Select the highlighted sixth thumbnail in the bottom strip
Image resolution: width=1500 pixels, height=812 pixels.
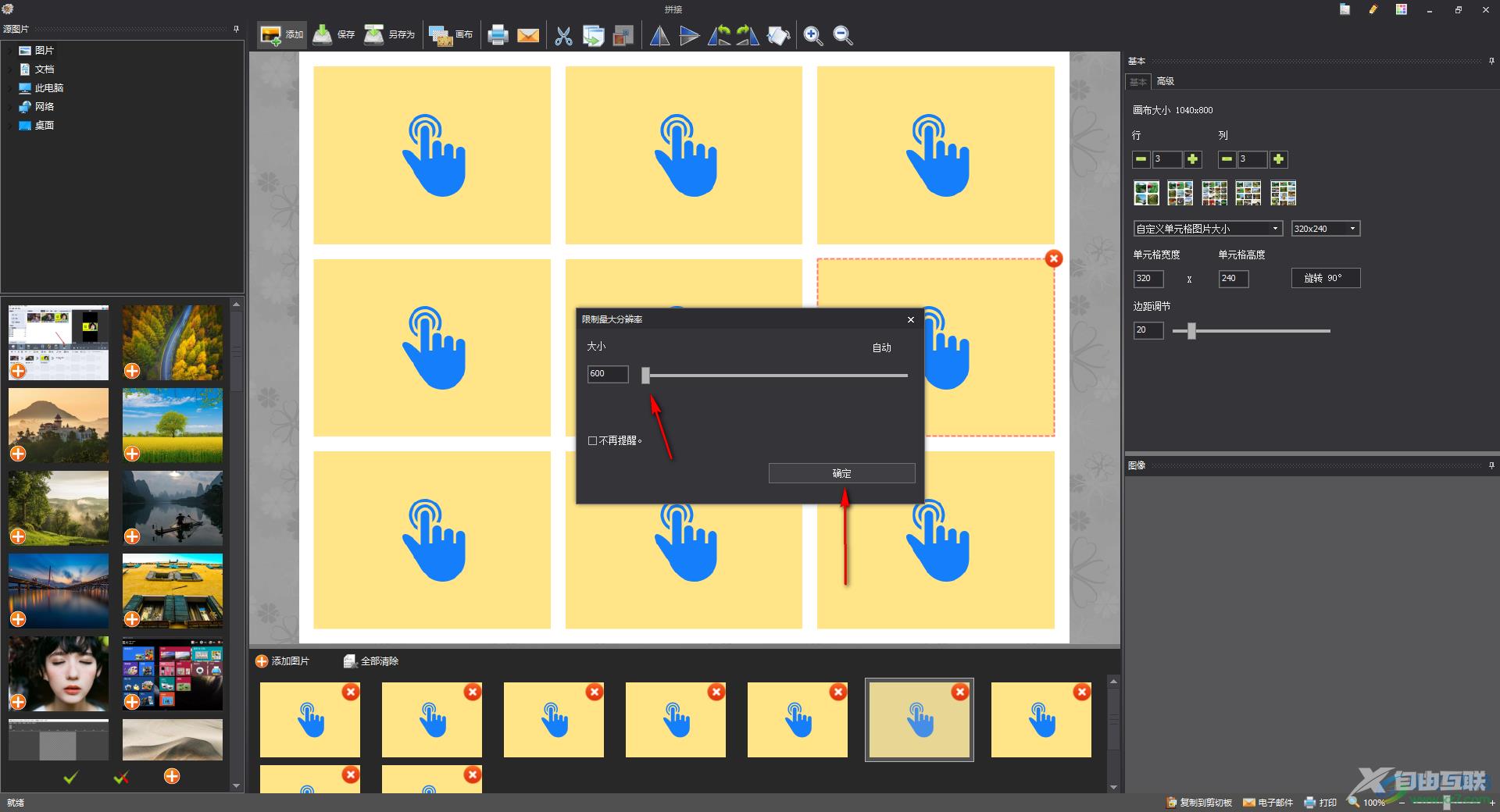point(920,719)
